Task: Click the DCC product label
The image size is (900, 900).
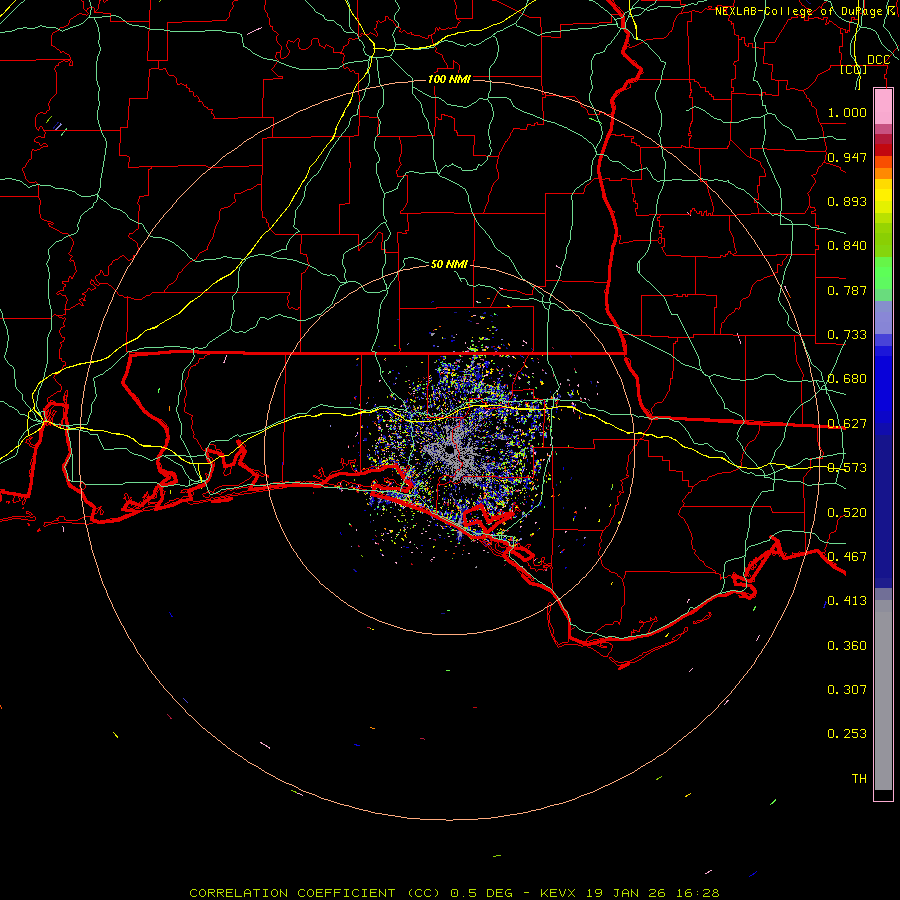Action: (878, 60)
